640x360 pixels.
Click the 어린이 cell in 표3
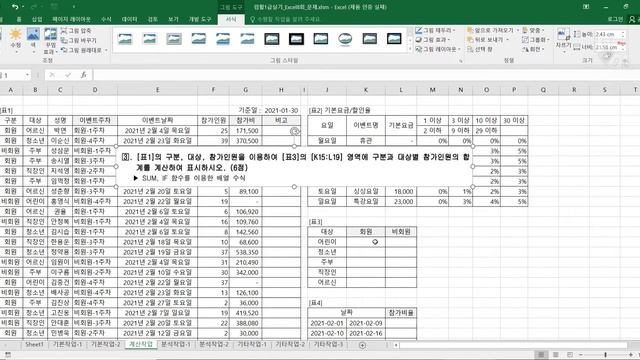click(x=327, y=242)
